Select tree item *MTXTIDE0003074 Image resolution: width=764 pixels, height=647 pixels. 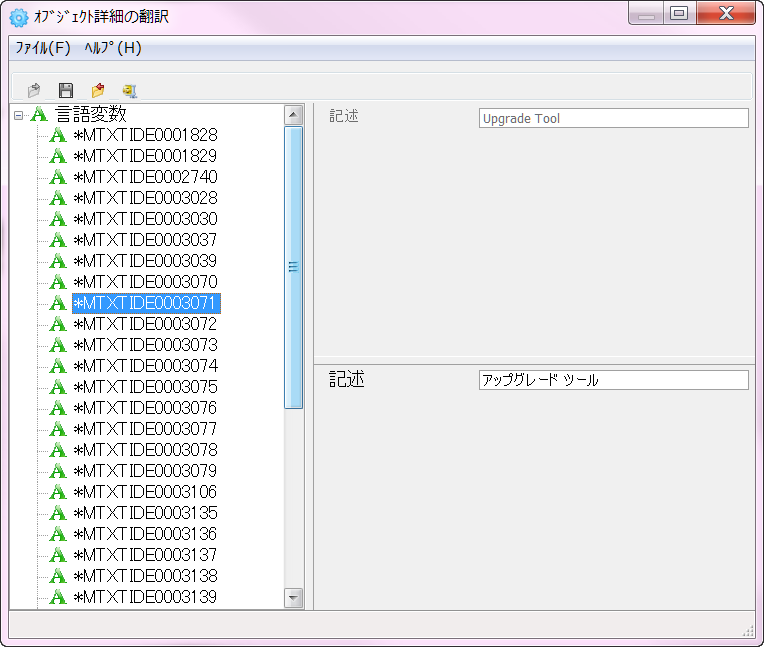click(145, 366)
